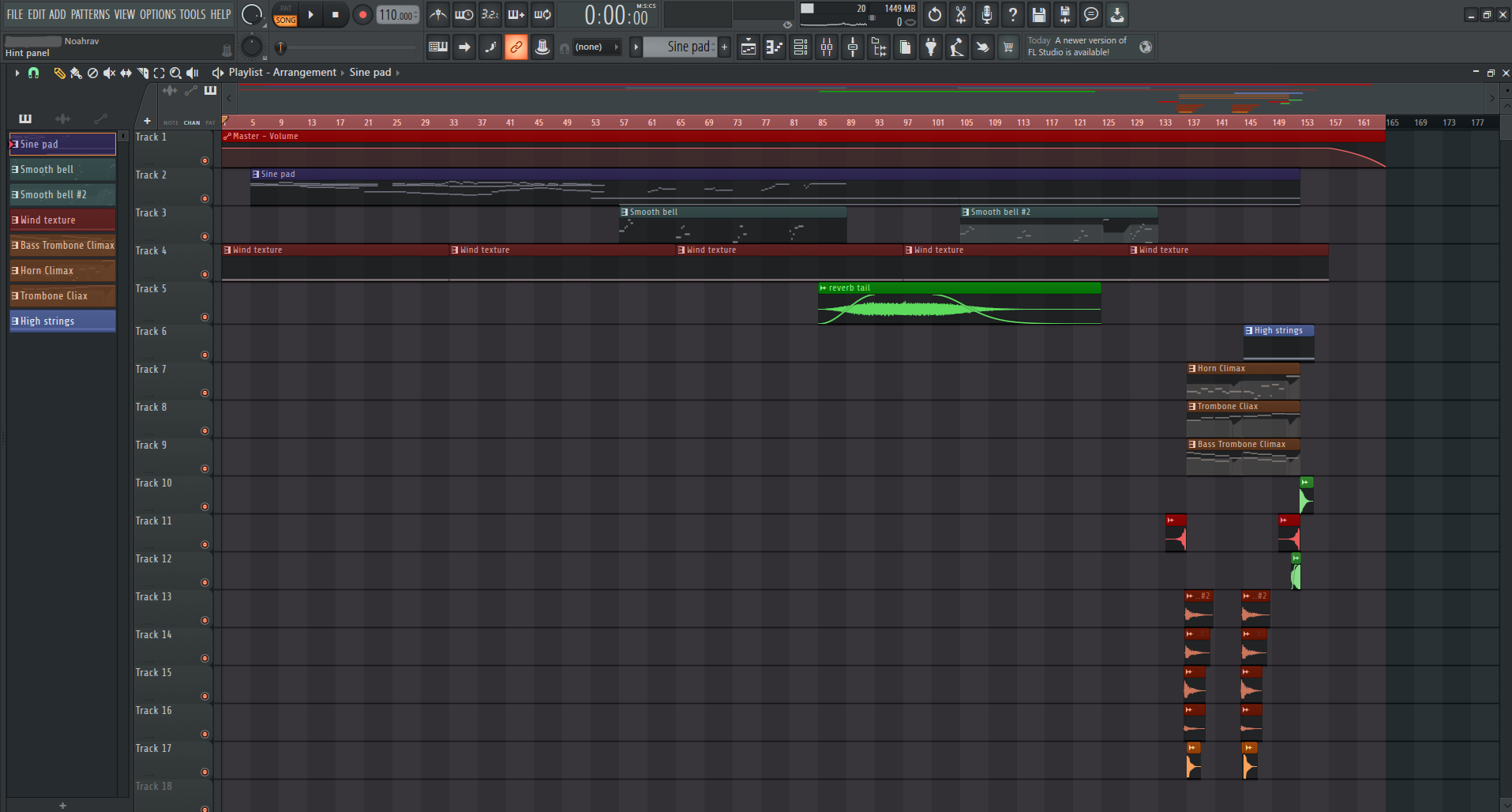This screenshot has width=1512, height=812.
Task: Toggle the recording countdown
Action: (490, 14)
